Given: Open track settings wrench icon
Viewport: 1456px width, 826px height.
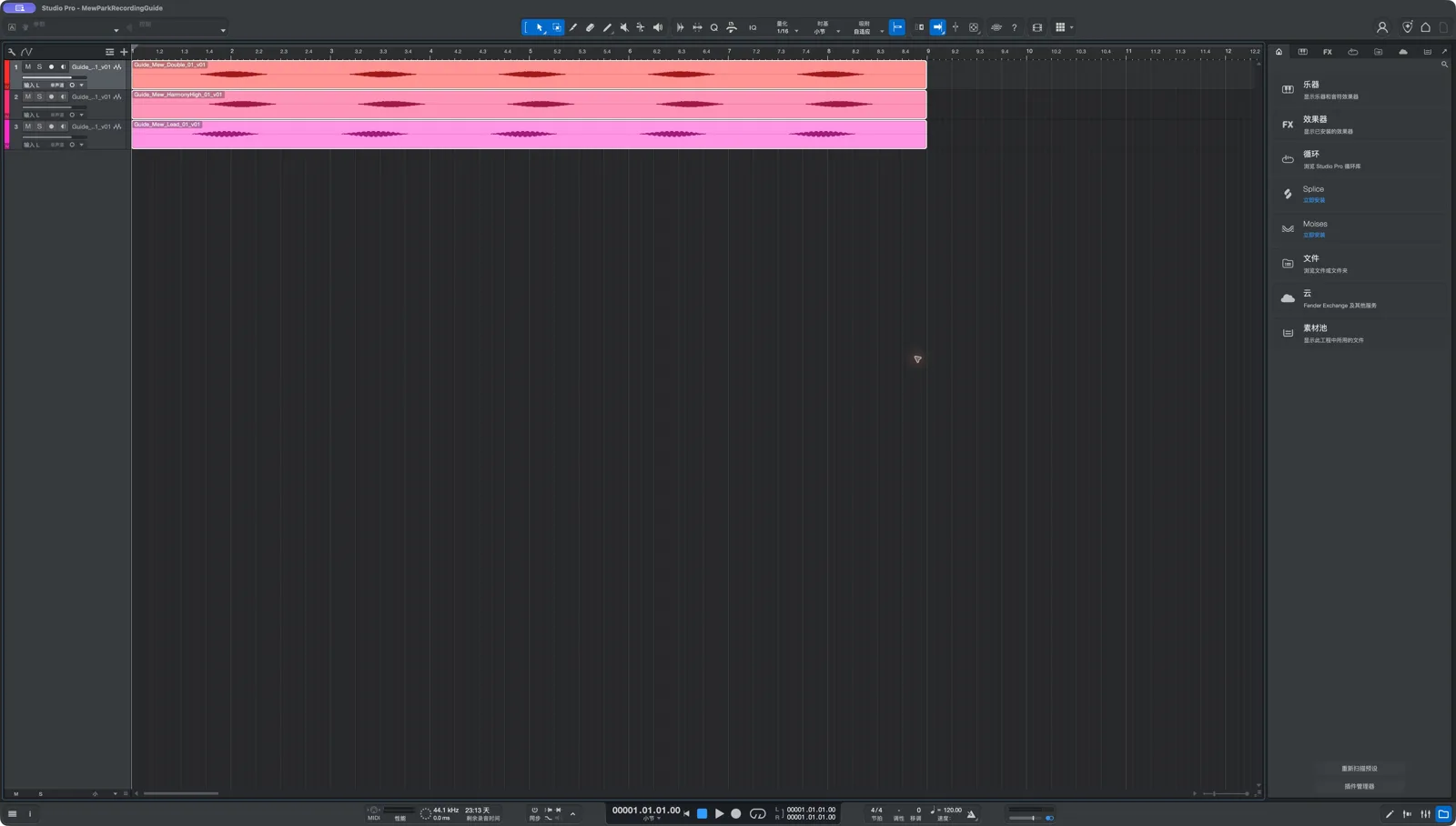Looking at the screenshot, I should [12, 52].
